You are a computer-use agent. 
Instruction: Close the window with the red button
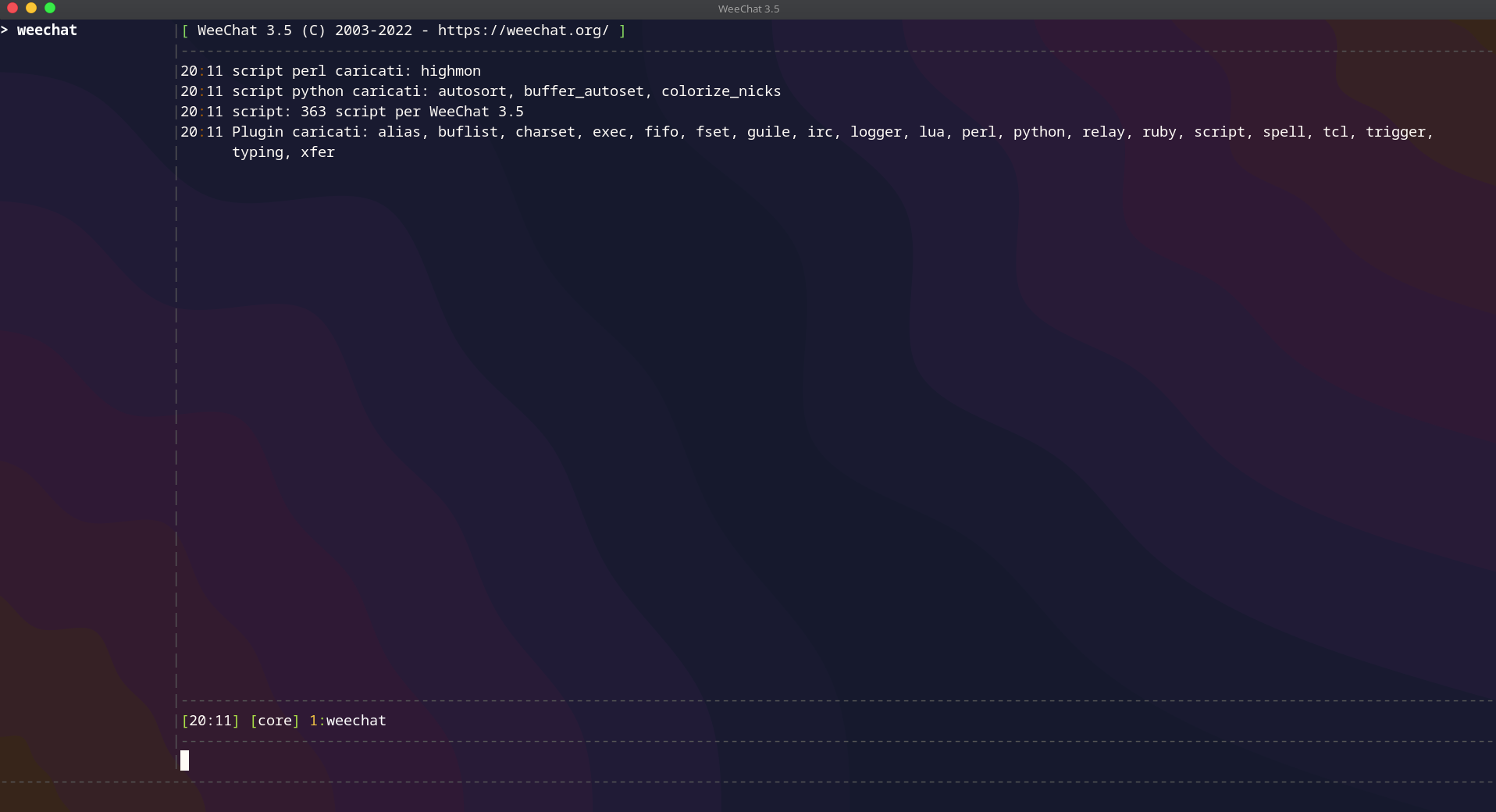(12, 8)
